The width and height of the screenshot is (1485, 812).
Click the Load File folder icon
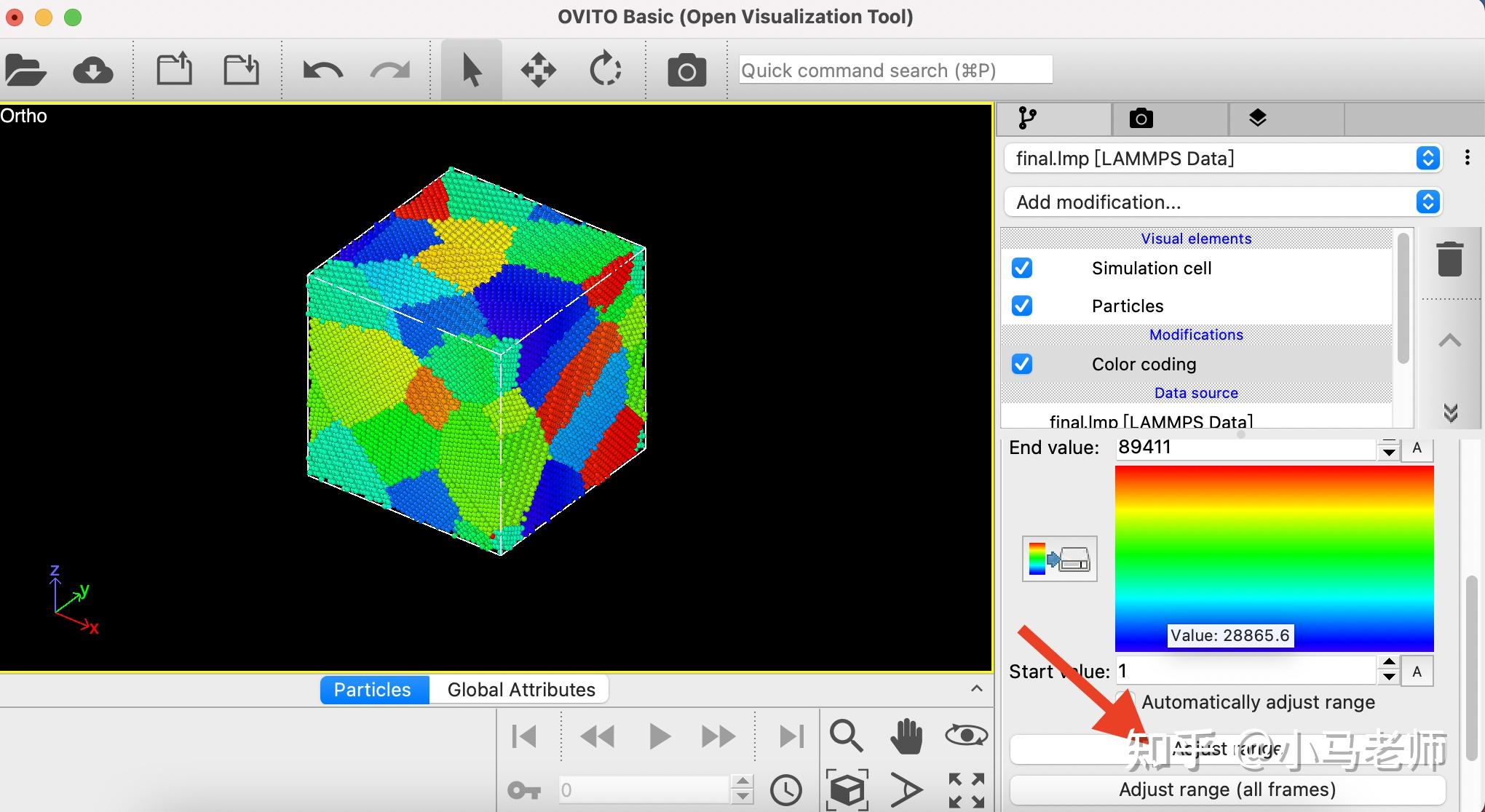(25, 71)
